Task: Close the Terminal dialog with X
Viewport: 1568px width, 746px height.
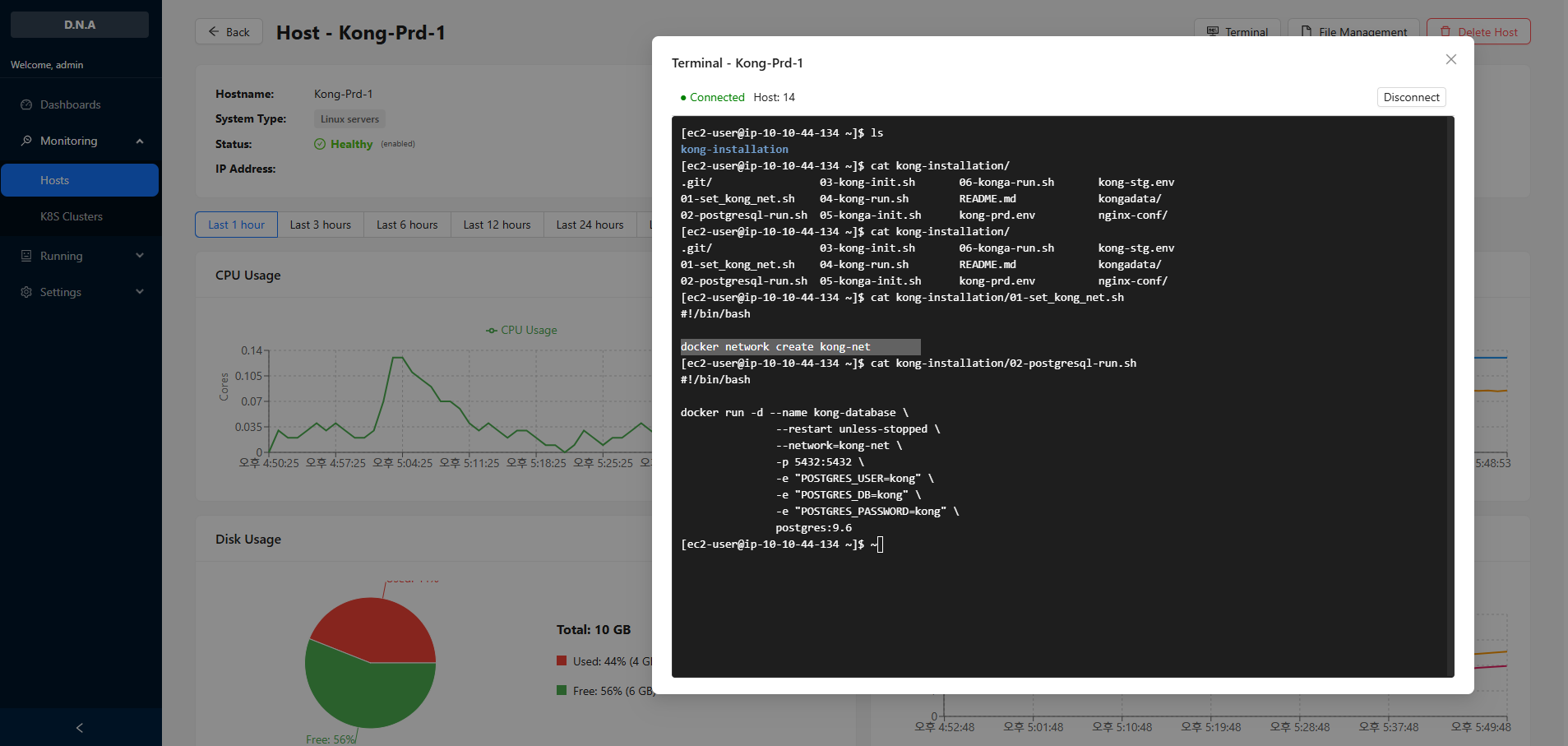Action: pos(1450,59)
